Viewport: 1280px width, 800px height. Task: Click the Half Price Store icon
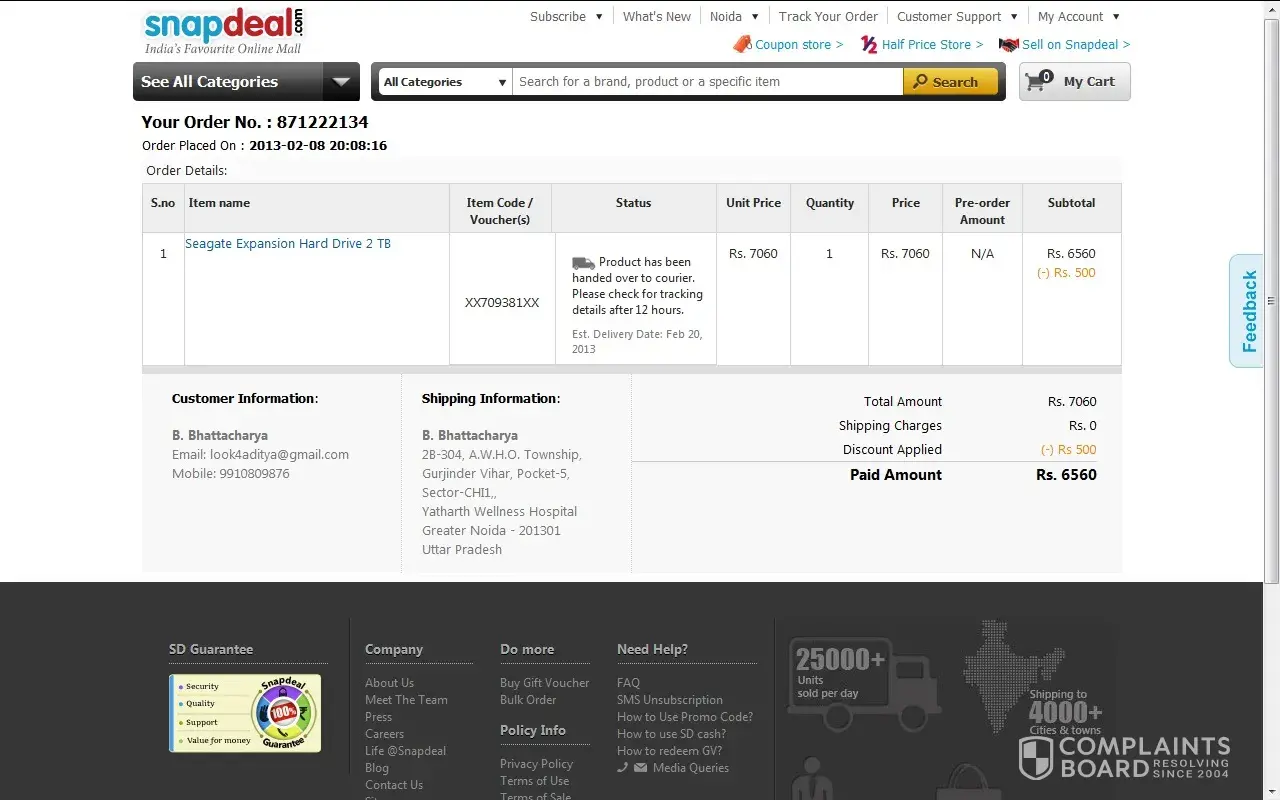[869, 44]
